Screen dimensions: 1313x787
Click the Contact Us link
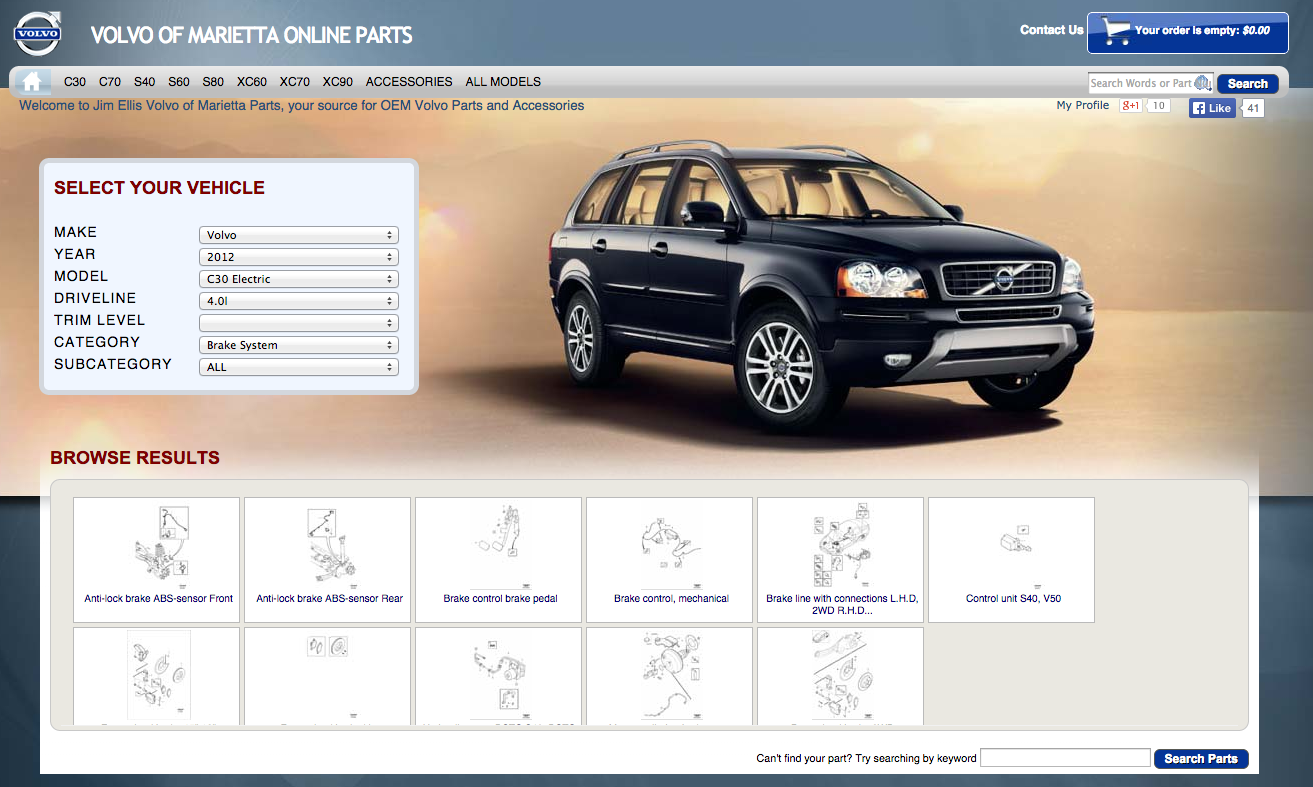(1051, 30)
